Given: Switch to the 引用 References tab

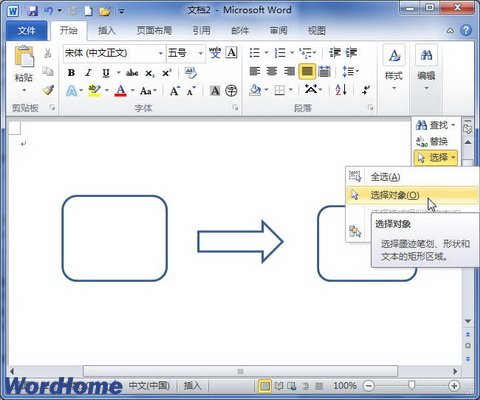Looking at the screenshot, I should (x=201, y=31).
